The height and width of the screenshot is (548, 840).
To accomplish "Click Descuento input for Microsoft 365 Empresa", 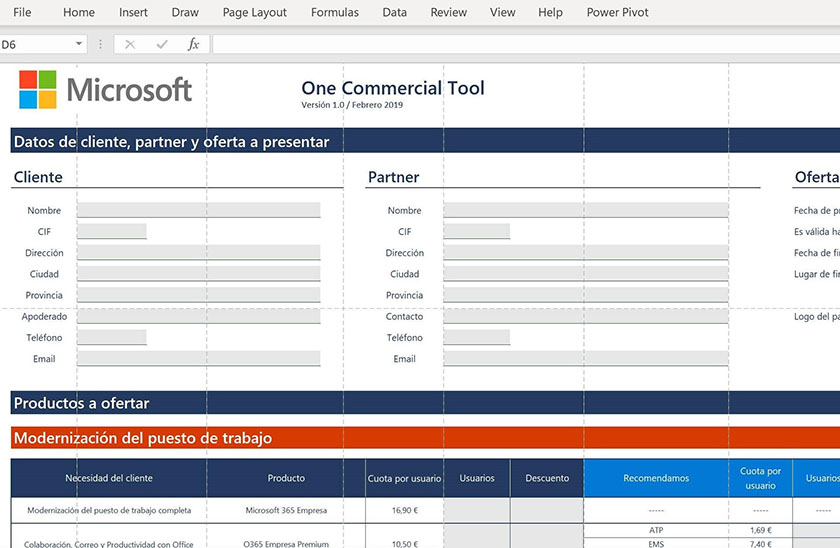I will (547, 510).
